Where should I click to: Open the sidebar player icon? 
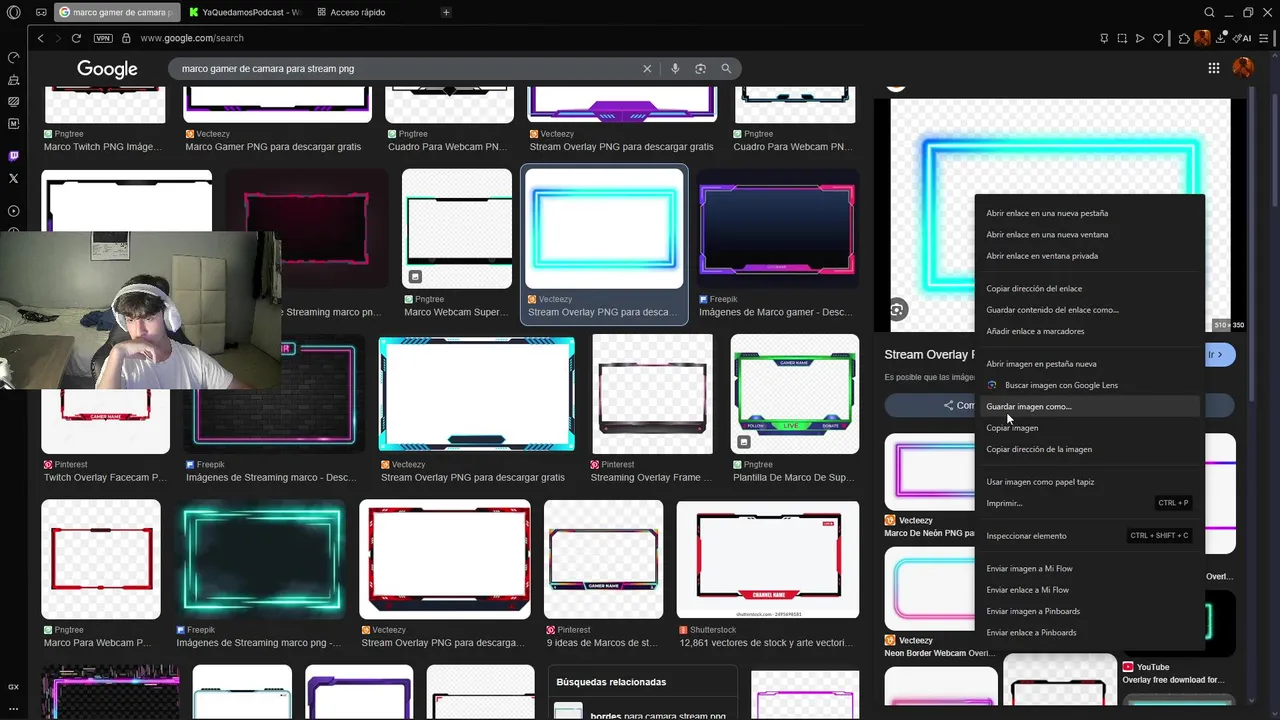pyautogui.click(x=13, y=211)
